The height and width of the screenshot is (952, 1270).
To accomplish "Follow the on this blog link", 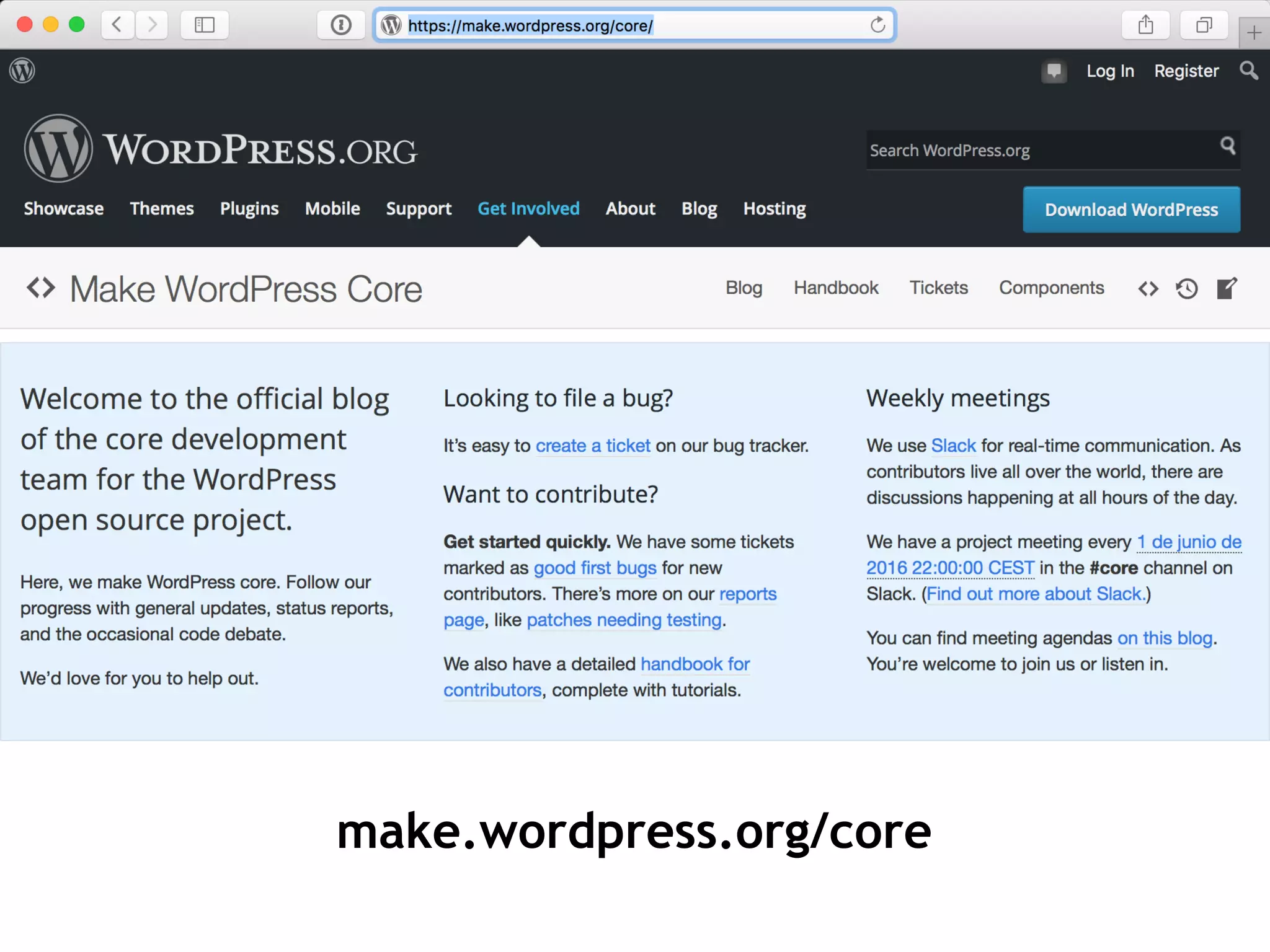I will (x=1165, y=638).
